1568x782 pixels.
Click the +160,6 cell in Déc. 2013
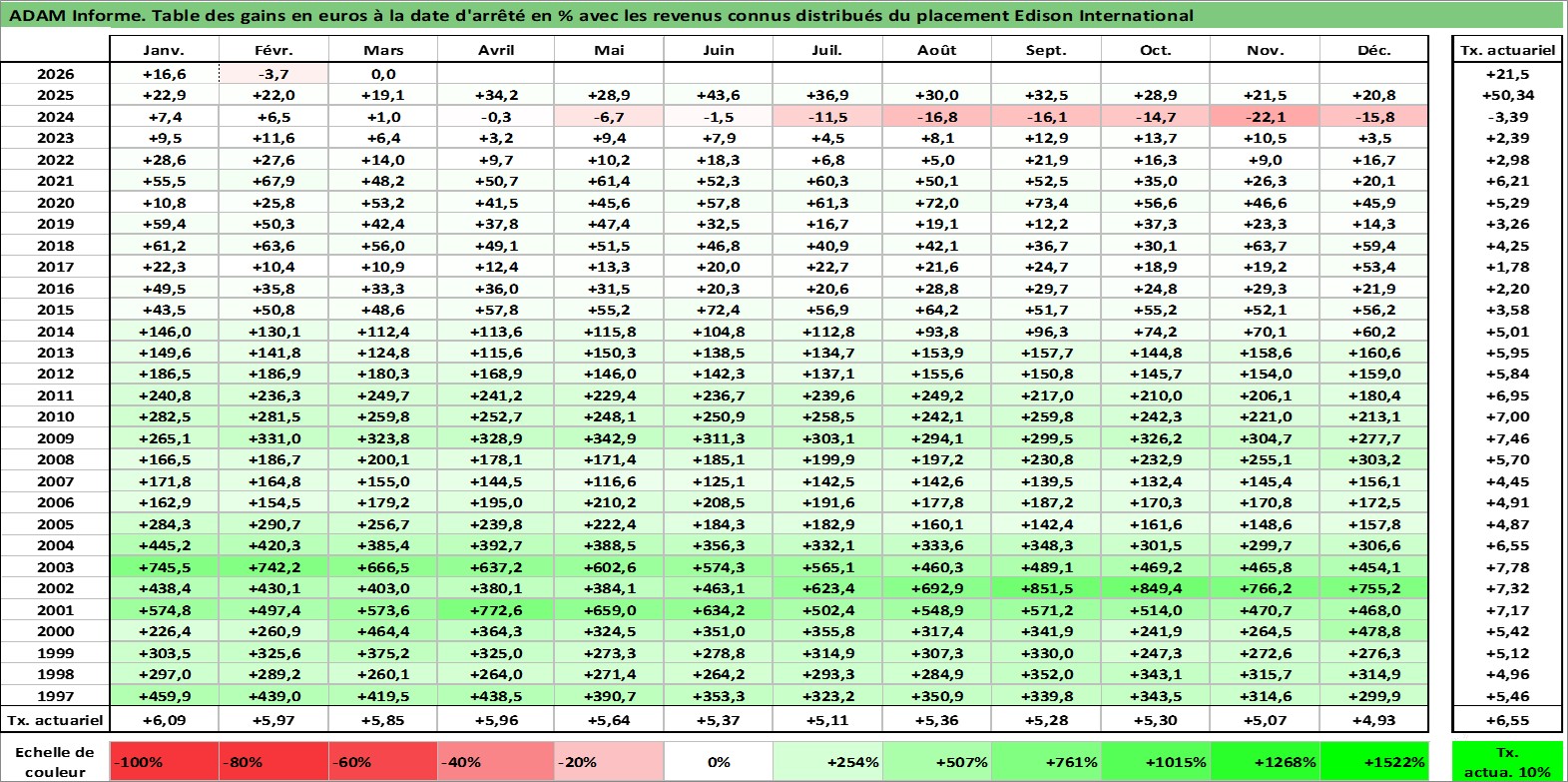pyautogui.click(x=1374, y=353)
